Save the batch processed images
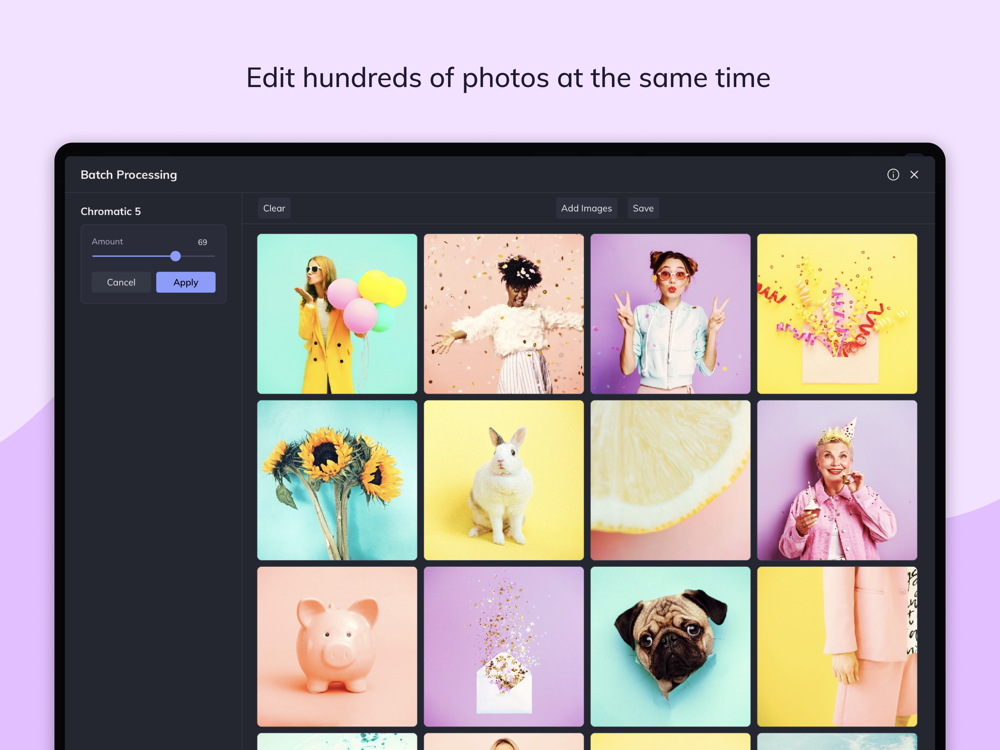 [643, 209]
